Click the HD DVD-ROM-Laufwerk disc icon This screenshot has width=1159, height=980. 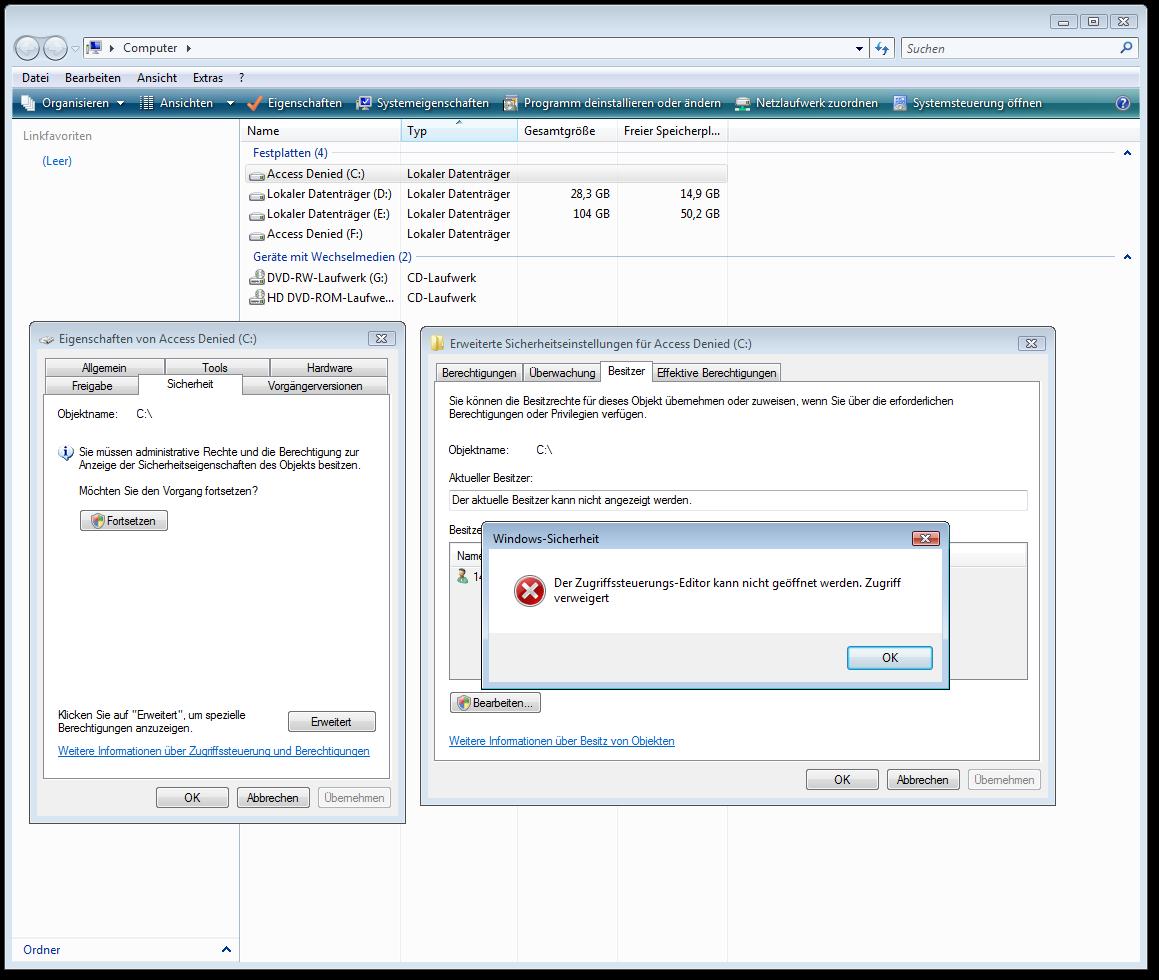[256, 297]
